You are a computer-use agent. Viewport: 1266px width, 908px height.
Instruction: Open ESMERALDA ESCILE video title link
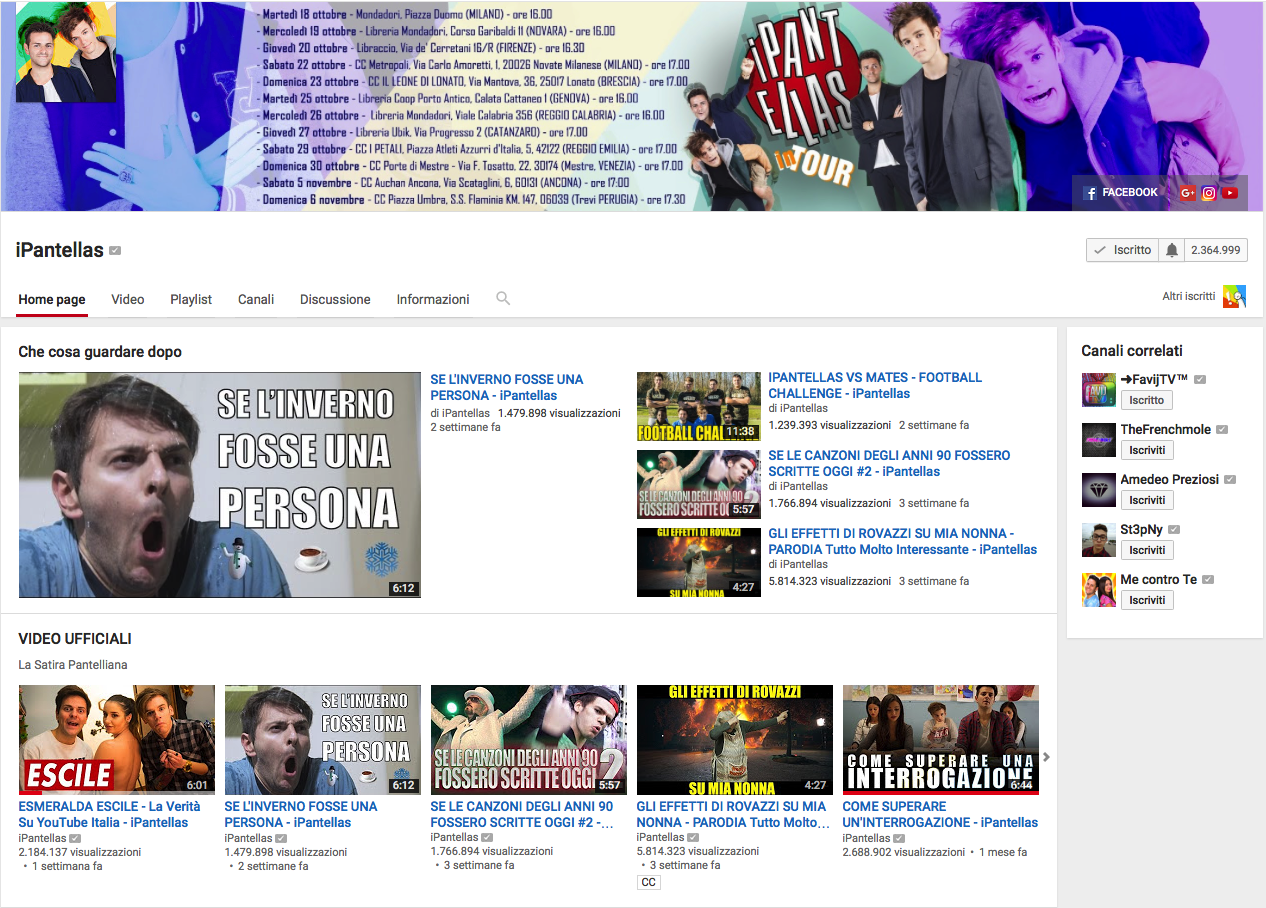click(109, 814)
